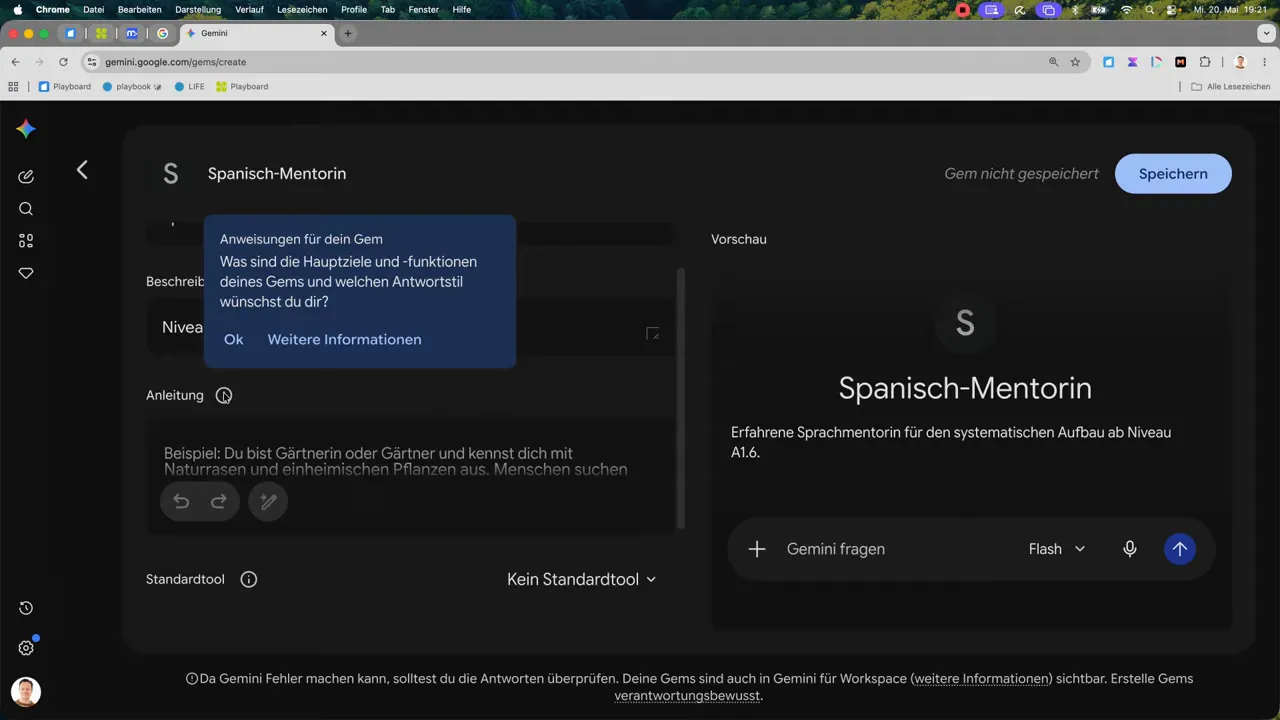This screenshot has height=720, width=1280.
Task: Expand the tab search chevron in Chrome
Action: pos(1265,33)
